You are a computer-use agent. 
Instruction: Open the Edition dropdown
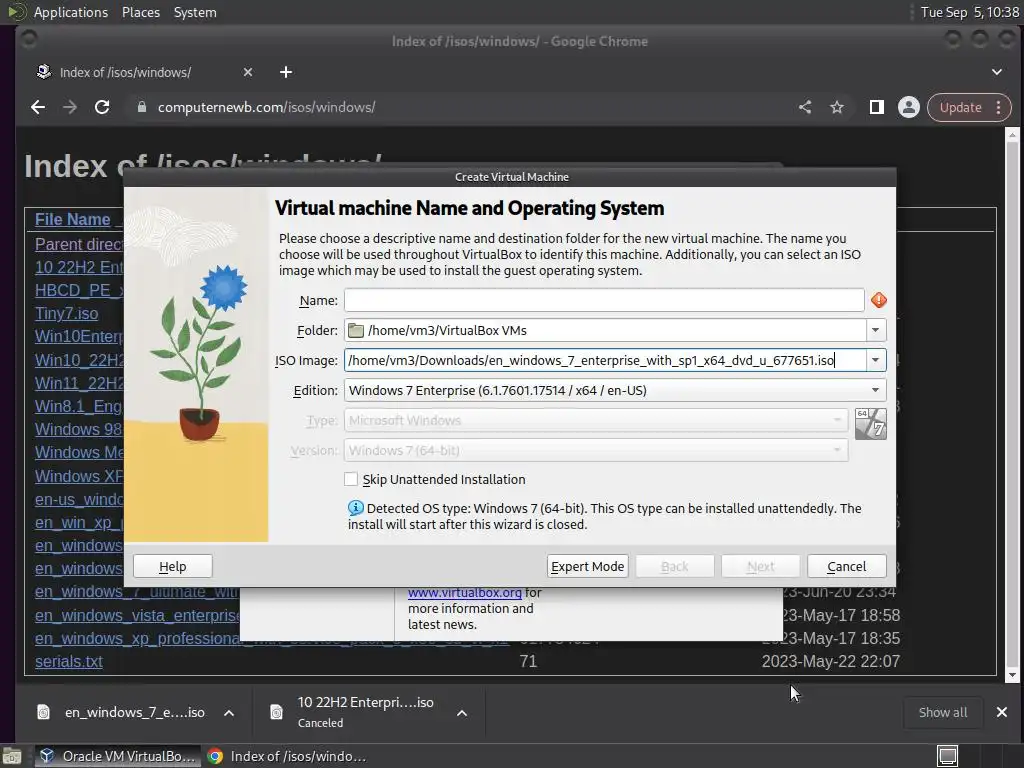[x=615, y=391]
